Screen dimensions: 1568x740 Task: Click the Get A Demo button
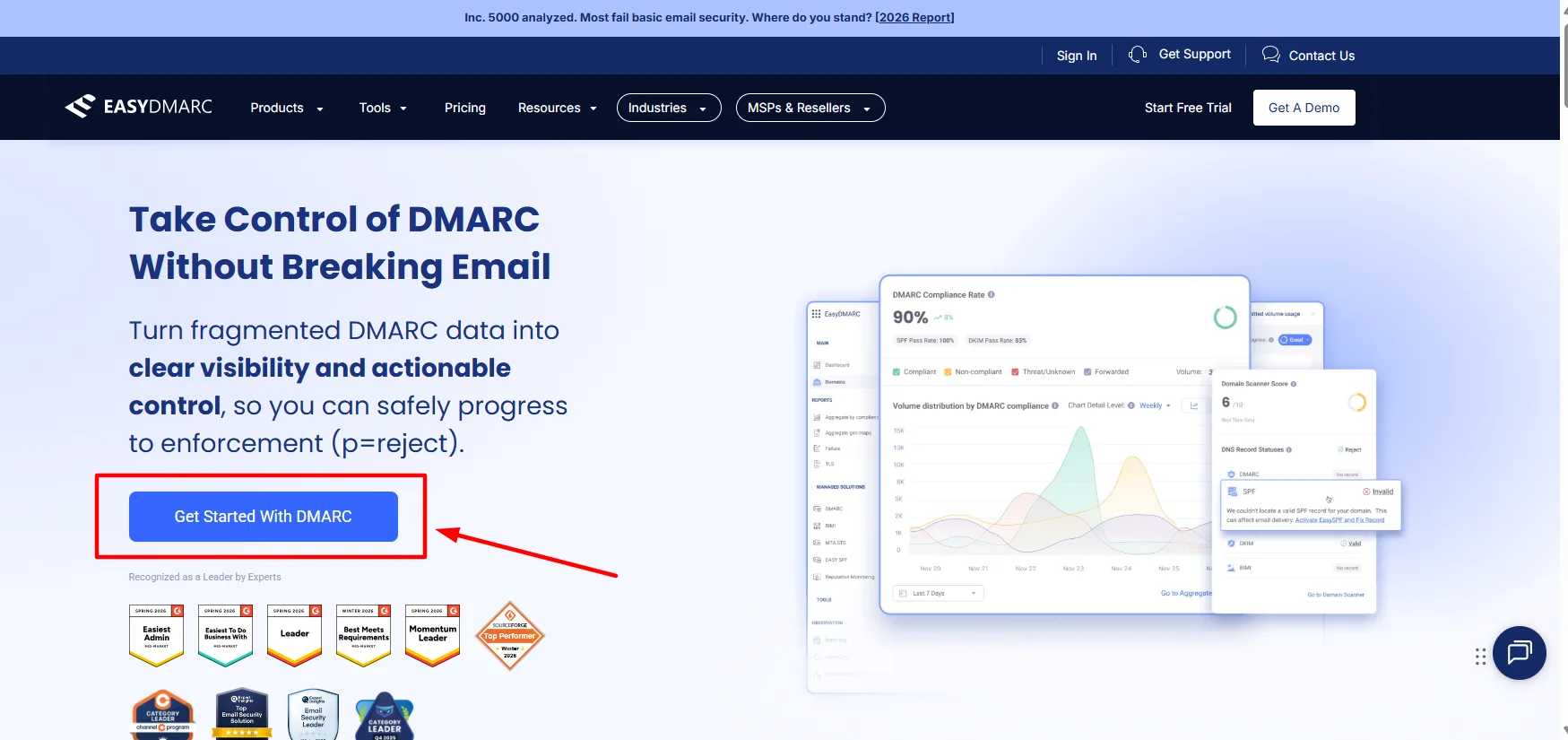tap(1304, 108)
